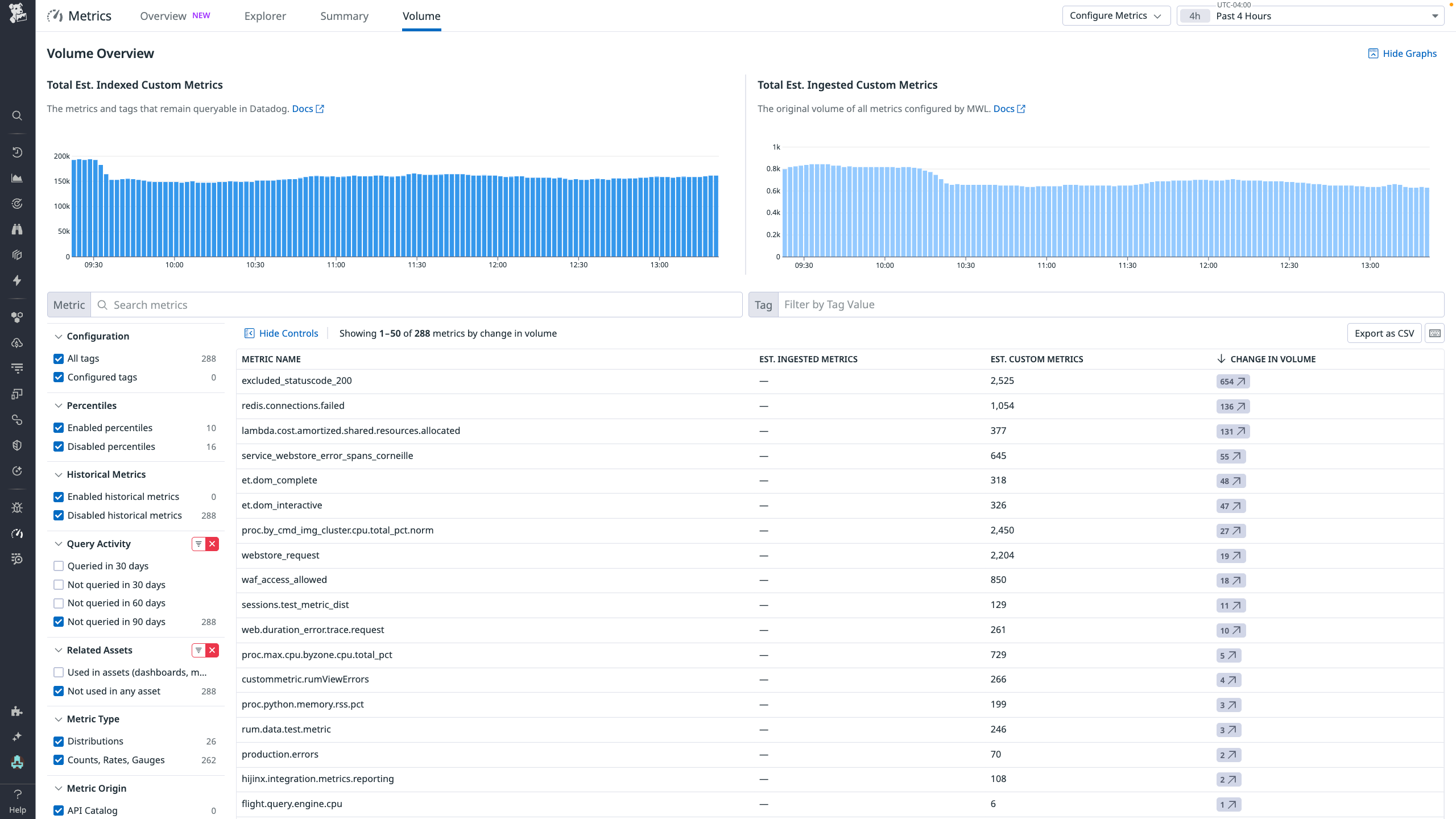Select the Error Tracking bug icon

pos(17,507)
